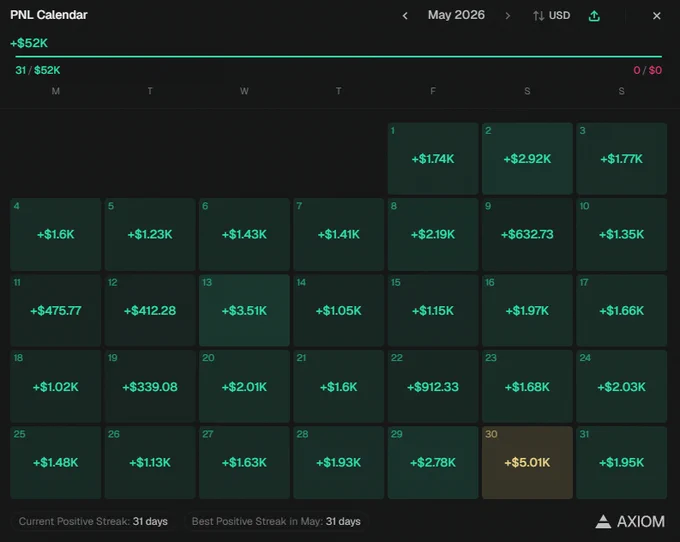This screenshot has width=680, height=542.
Task: Choose day 22 cell with +$912.33
Action: tap(433, 386)
